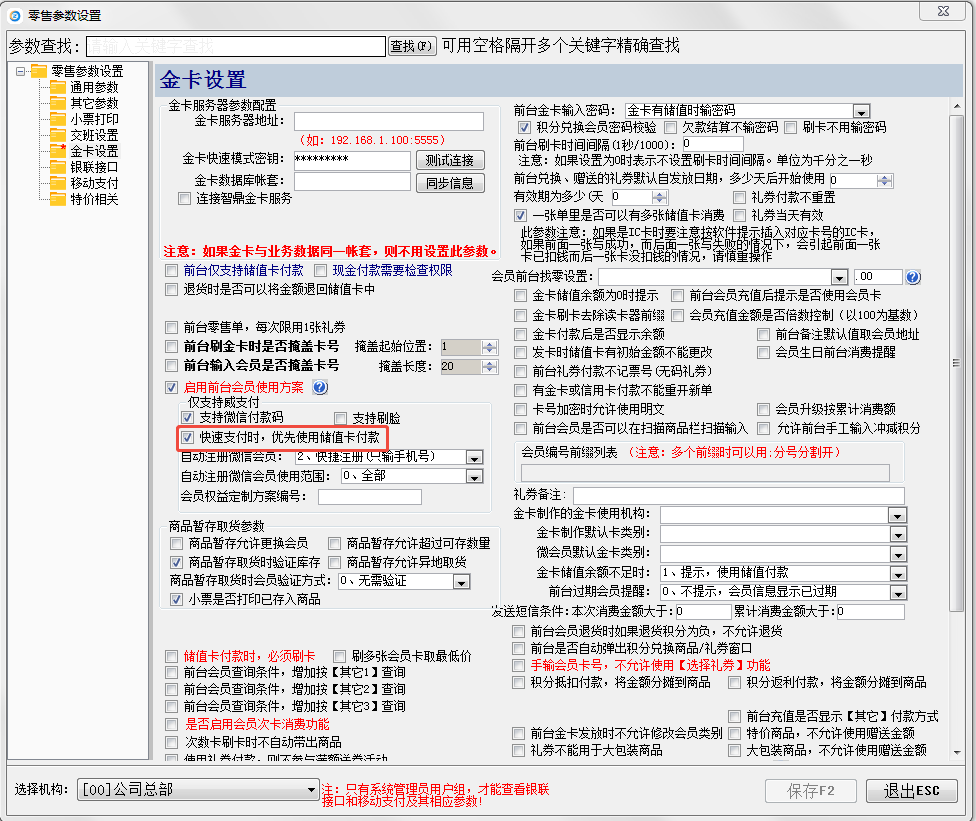This screenshot has height=821, width=976.
Task: Click the 保存F2 button
Action: (x=810, y=791)
